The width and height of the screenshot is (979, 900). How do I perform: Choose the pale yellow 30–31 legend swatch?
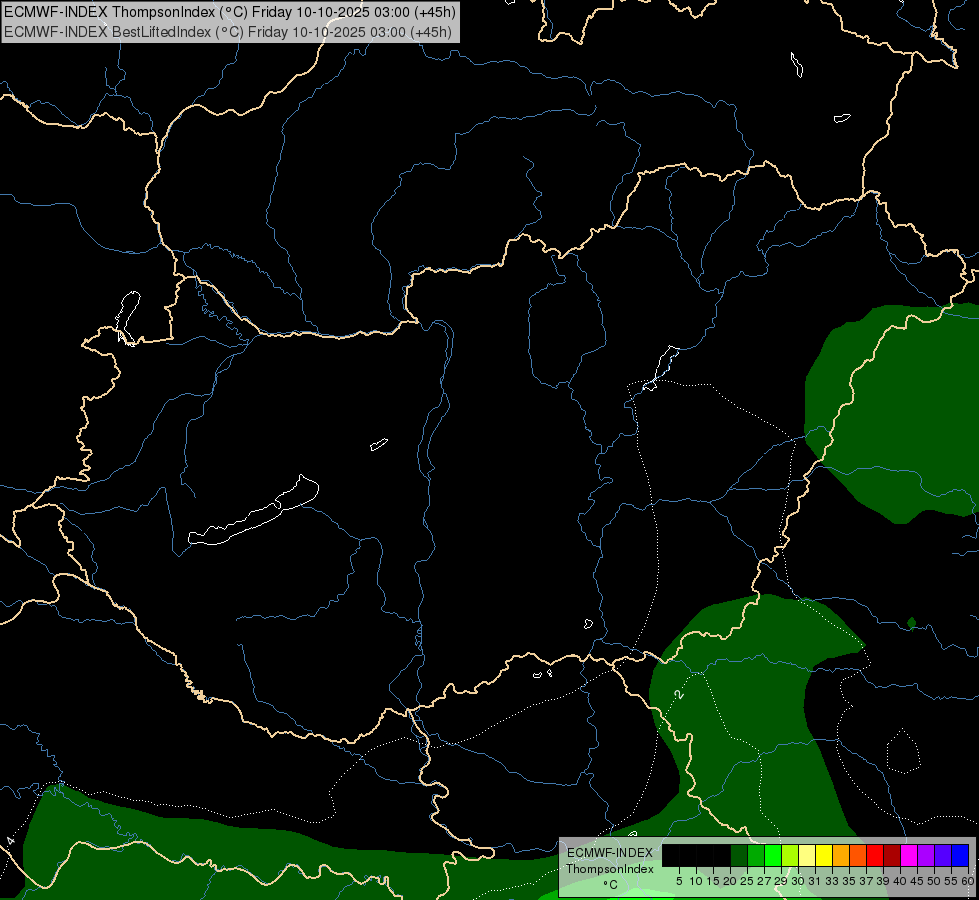807,855
